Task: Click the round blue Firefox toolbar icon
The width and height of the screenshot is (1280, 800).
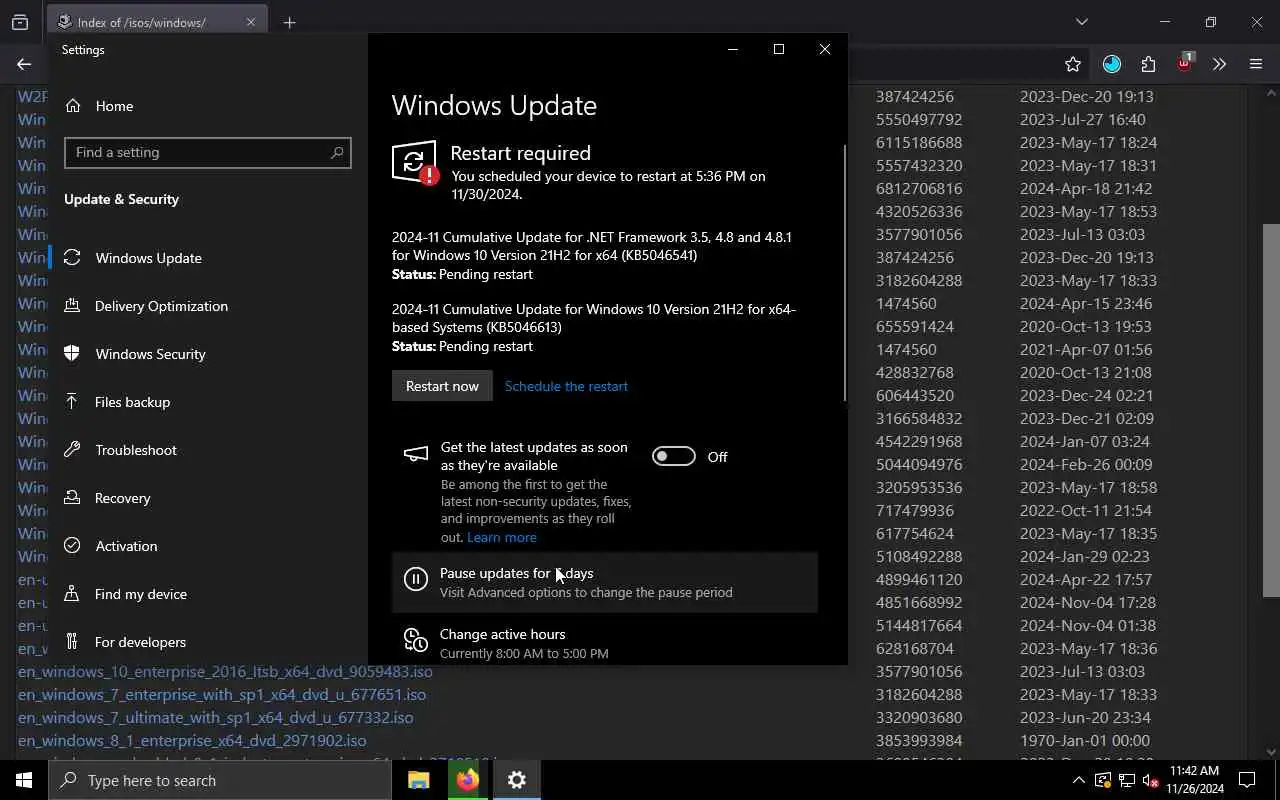Action: (1112, 64)
